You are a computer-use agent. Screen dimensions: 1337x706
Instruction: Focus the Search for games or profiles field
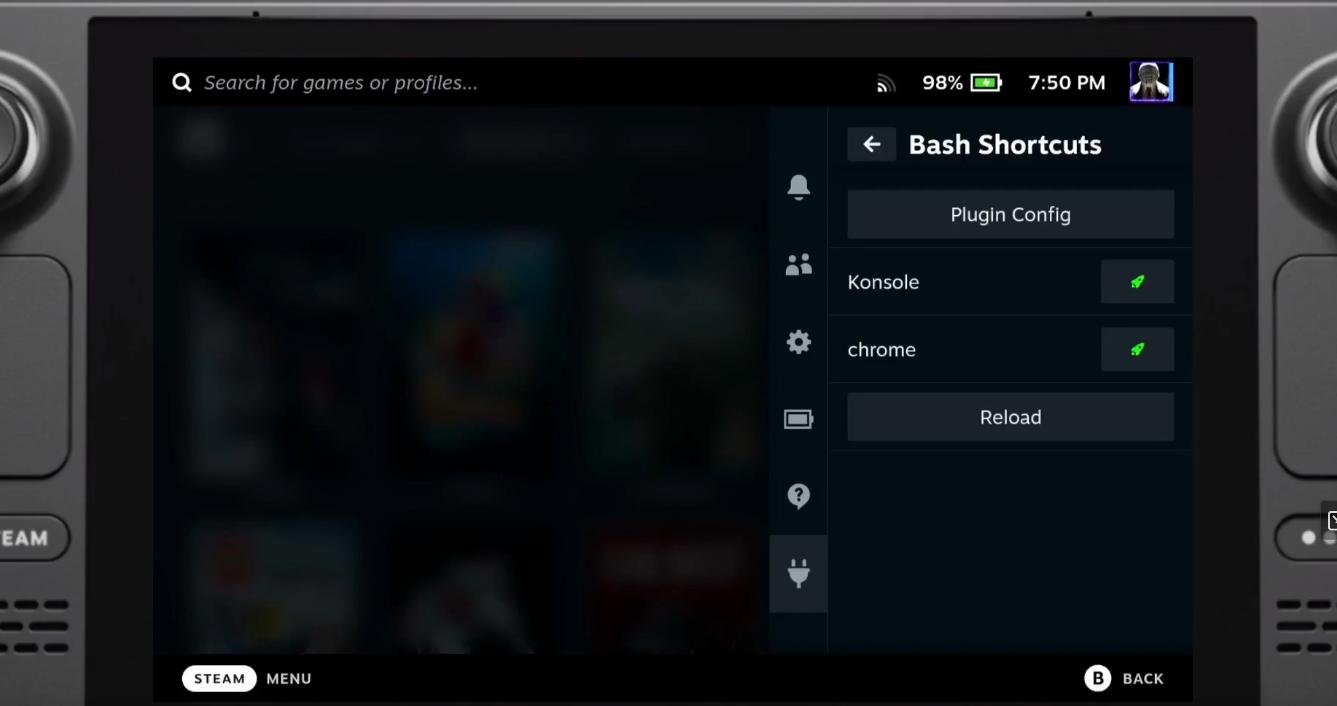pos(340,82)
